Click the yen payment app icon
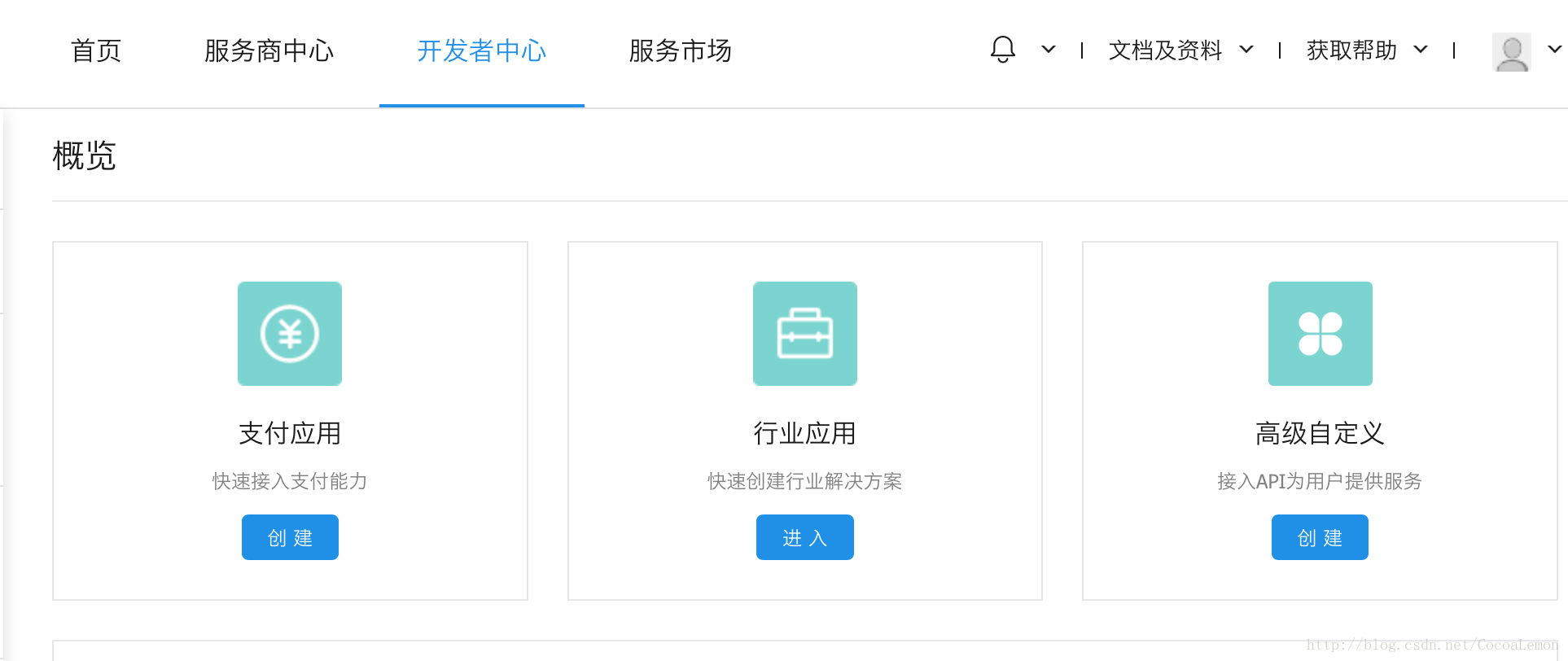1568x661 pixels. 290,334
